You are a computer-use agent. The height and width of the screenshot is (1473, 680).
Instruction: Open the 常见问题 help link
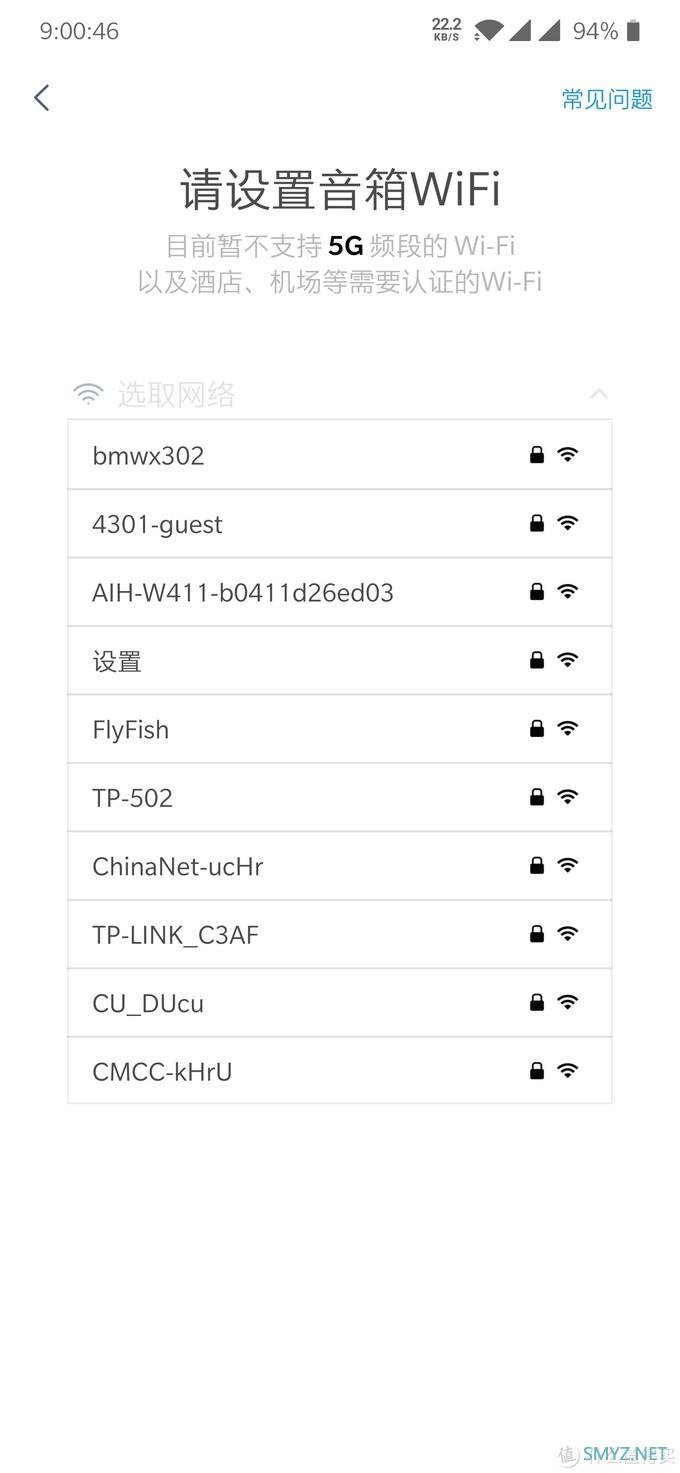tap(607, 99)
